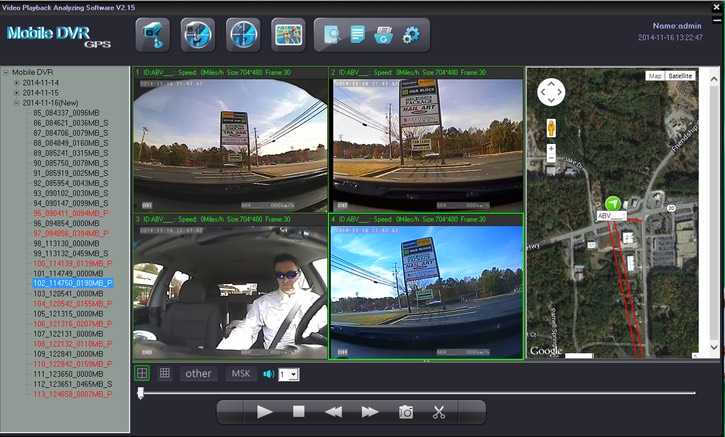This screenshot has height=437, width=725.
Task: Click the speaker volume icon
Action: 268,374
